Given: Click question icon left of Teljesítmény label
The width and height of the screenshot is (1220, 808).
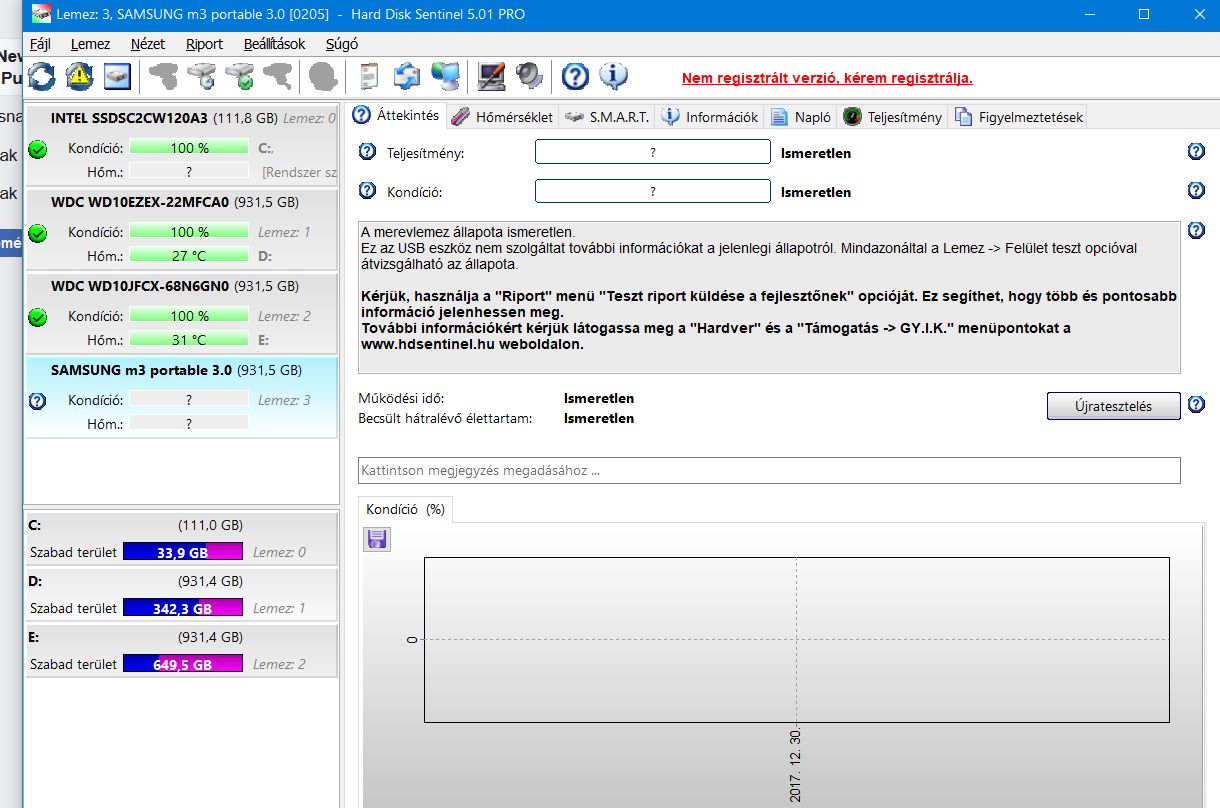Looking at the screenshot, I should 368,152.
